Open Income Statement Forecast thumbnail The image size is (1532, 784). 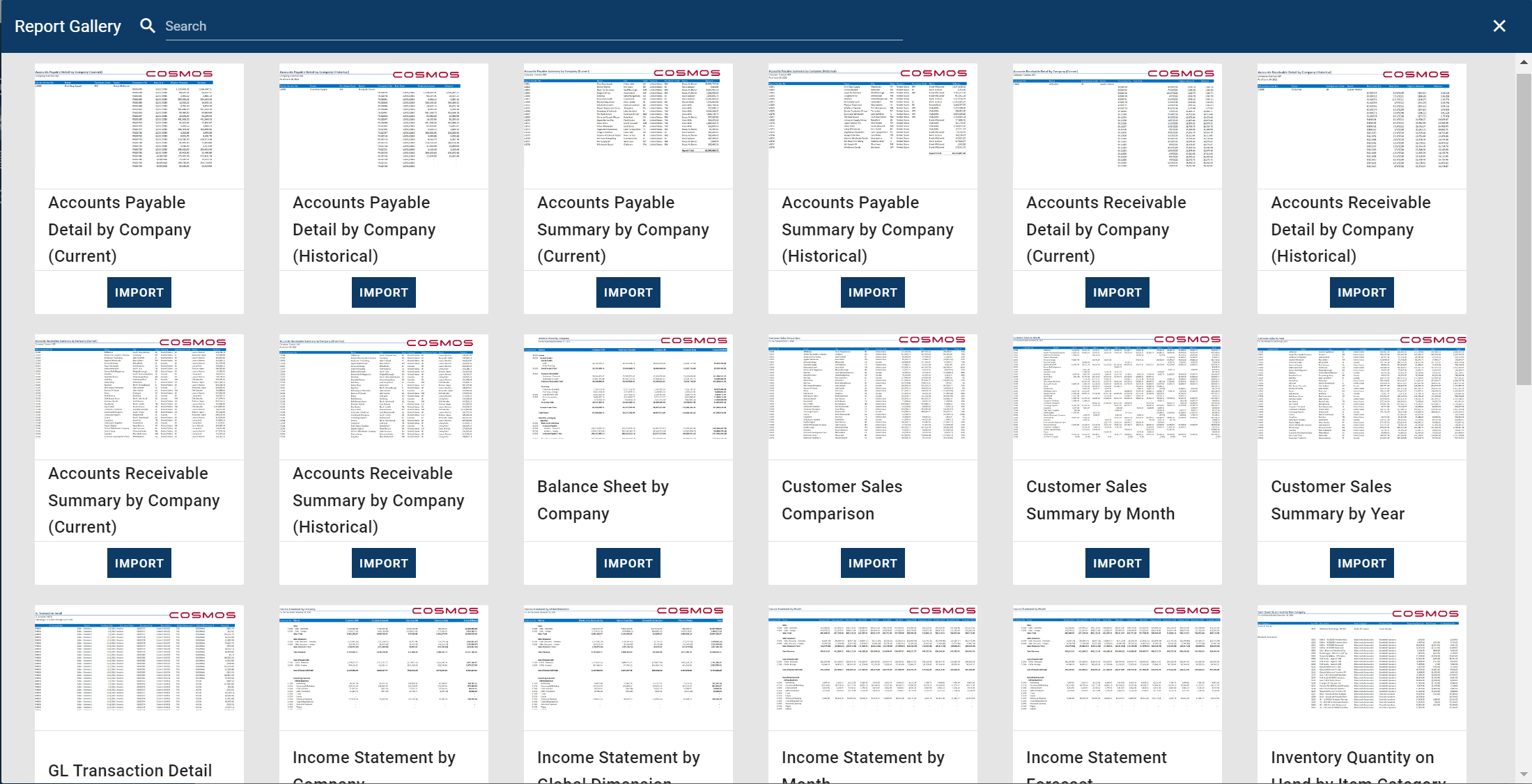click(x=1117, y=668)
